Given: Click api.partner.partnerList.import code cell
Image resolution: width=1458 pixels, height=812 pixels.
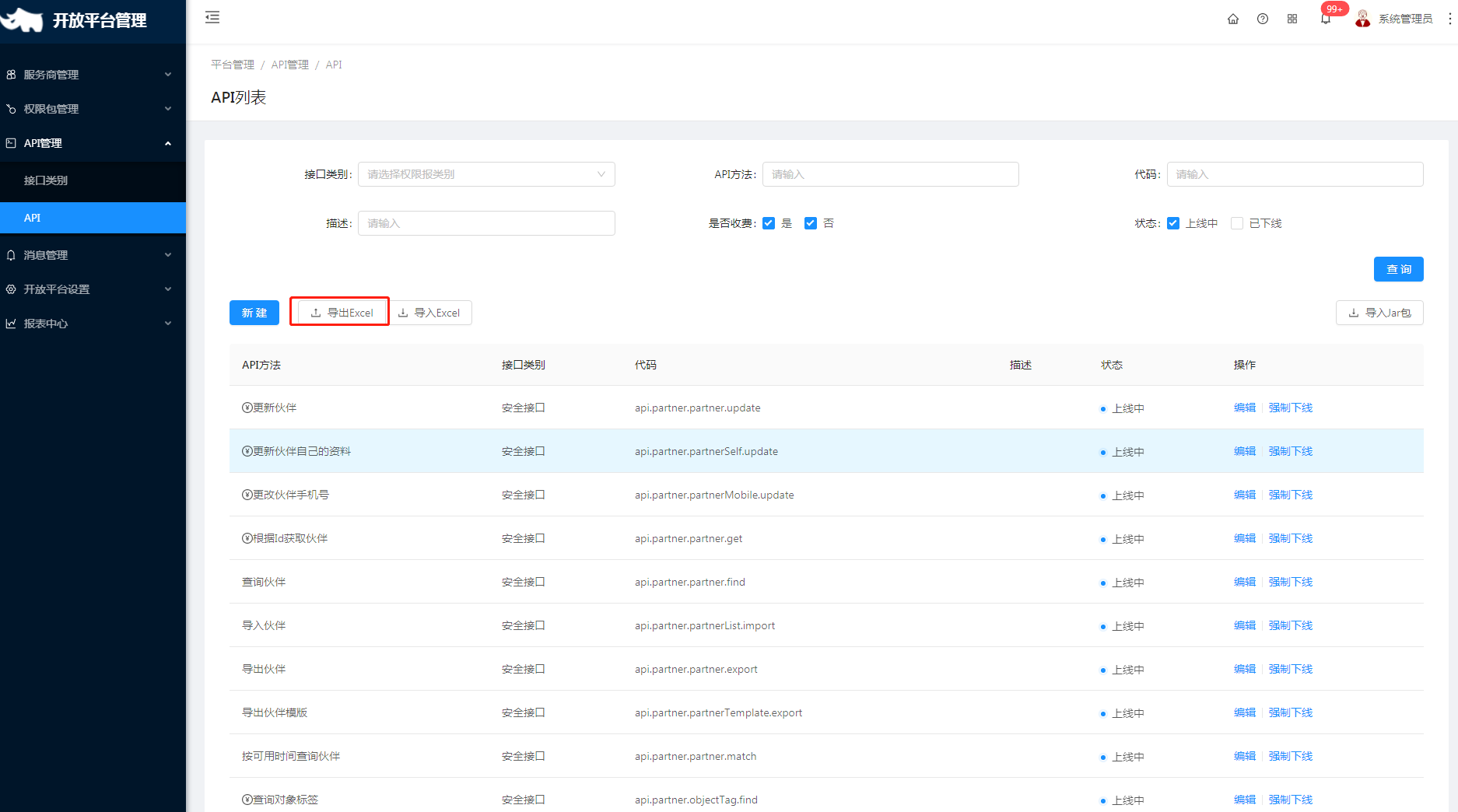Looking at the screenshot, I should (705, 625).
